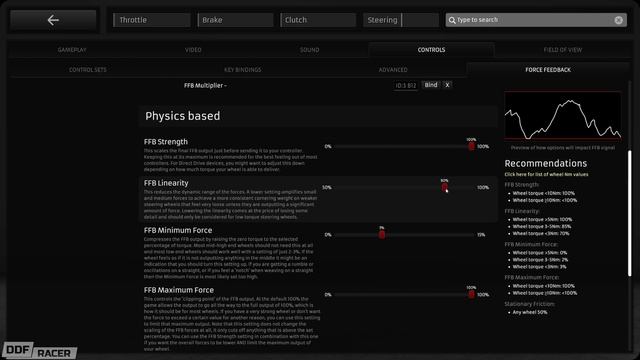
Task: Clear the search field with the X icon
Action: click(x=618, y=20)
